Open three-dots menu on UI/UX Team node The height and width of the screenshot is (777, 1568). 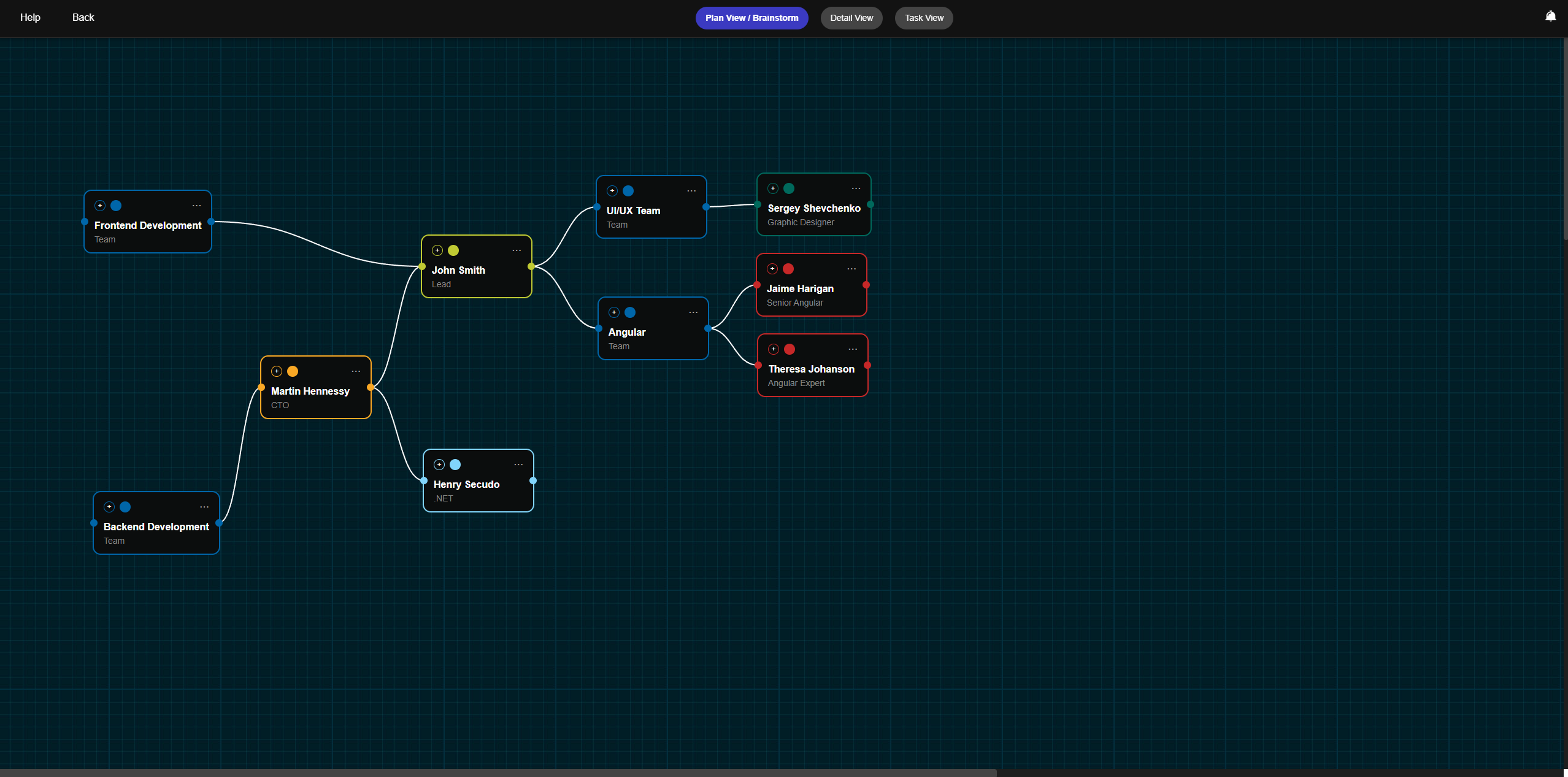point(691,191)
